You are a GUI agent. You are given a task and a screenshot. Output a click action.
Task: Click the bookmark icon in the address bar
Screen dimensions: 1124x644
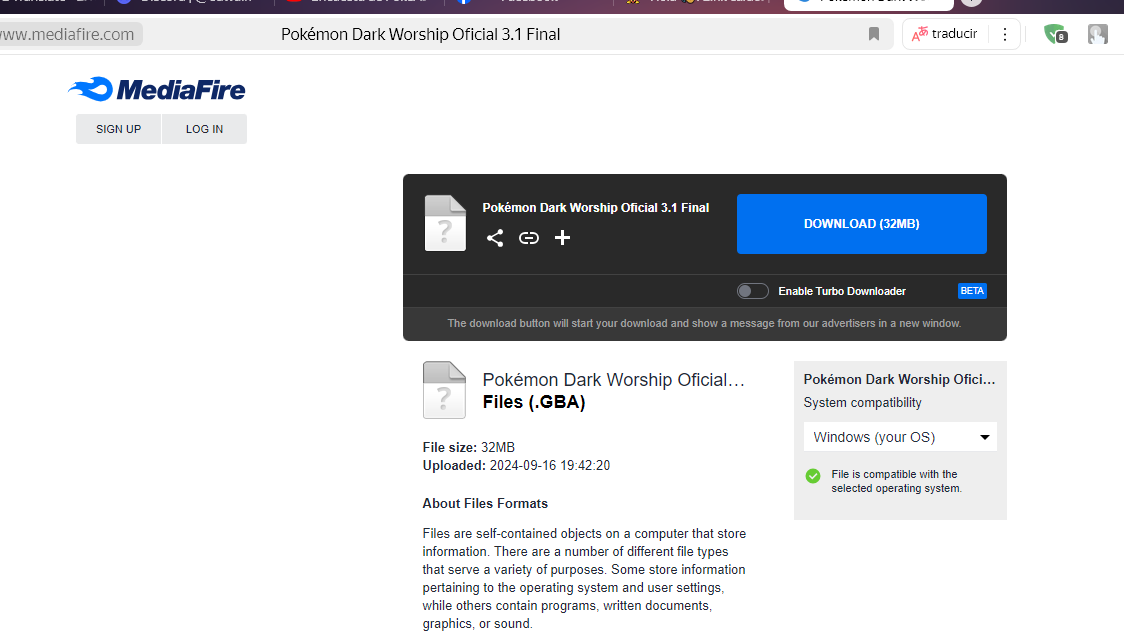873,35
